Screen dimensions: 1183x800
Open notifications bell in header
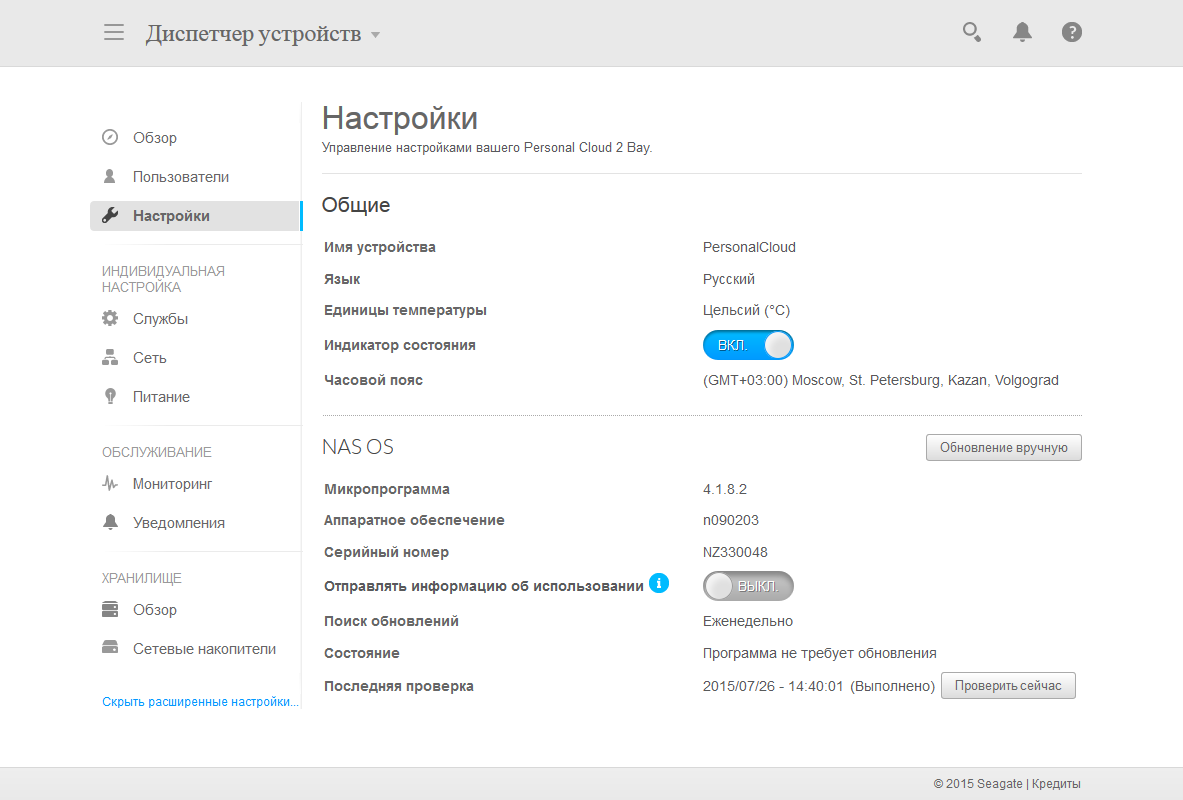coord(1022,32)
